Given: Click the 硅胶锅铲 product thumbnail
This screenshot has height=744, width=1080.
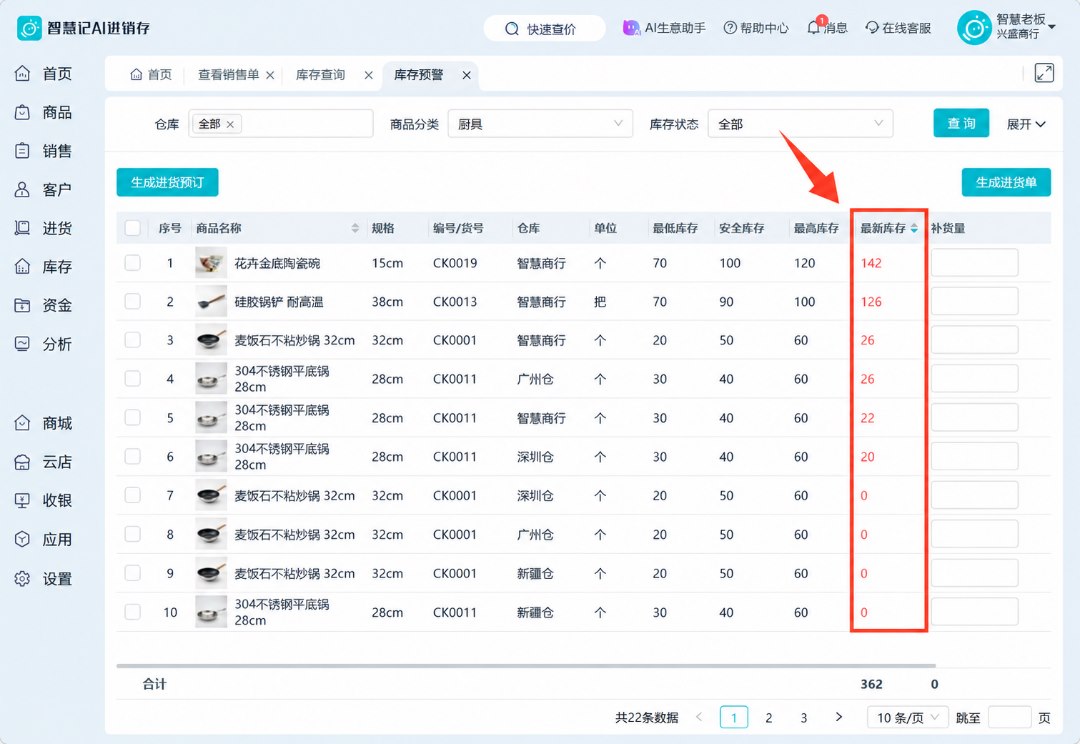Looking at the screenshot, I should coord(211,302).
